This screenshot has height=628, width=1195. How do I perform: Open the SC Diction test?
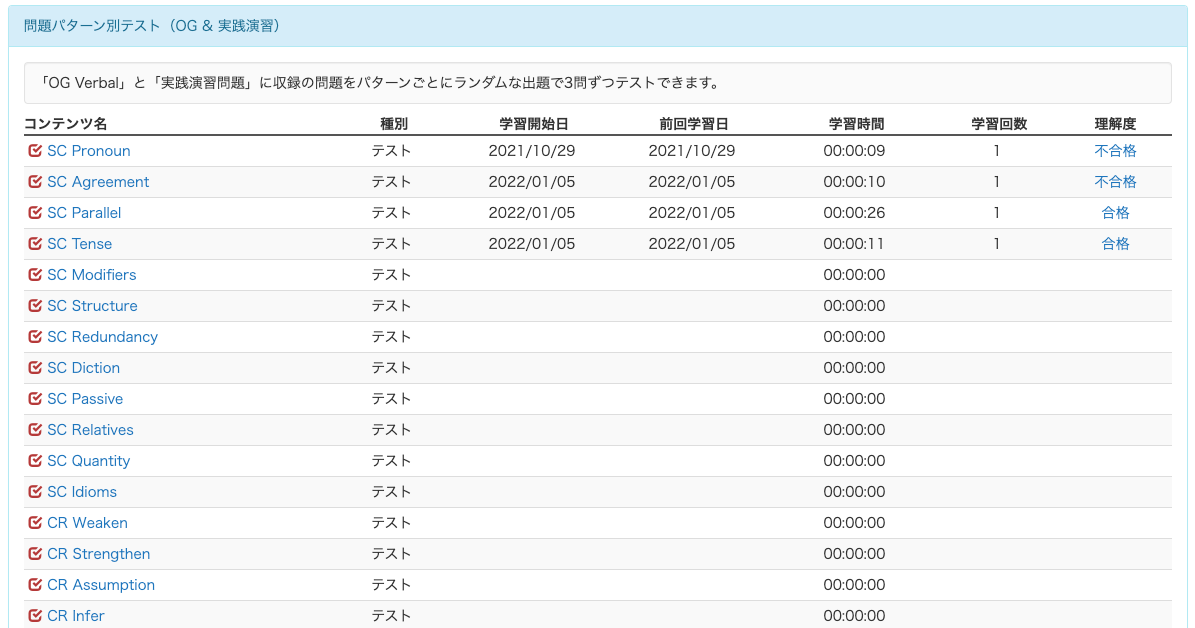83,368
